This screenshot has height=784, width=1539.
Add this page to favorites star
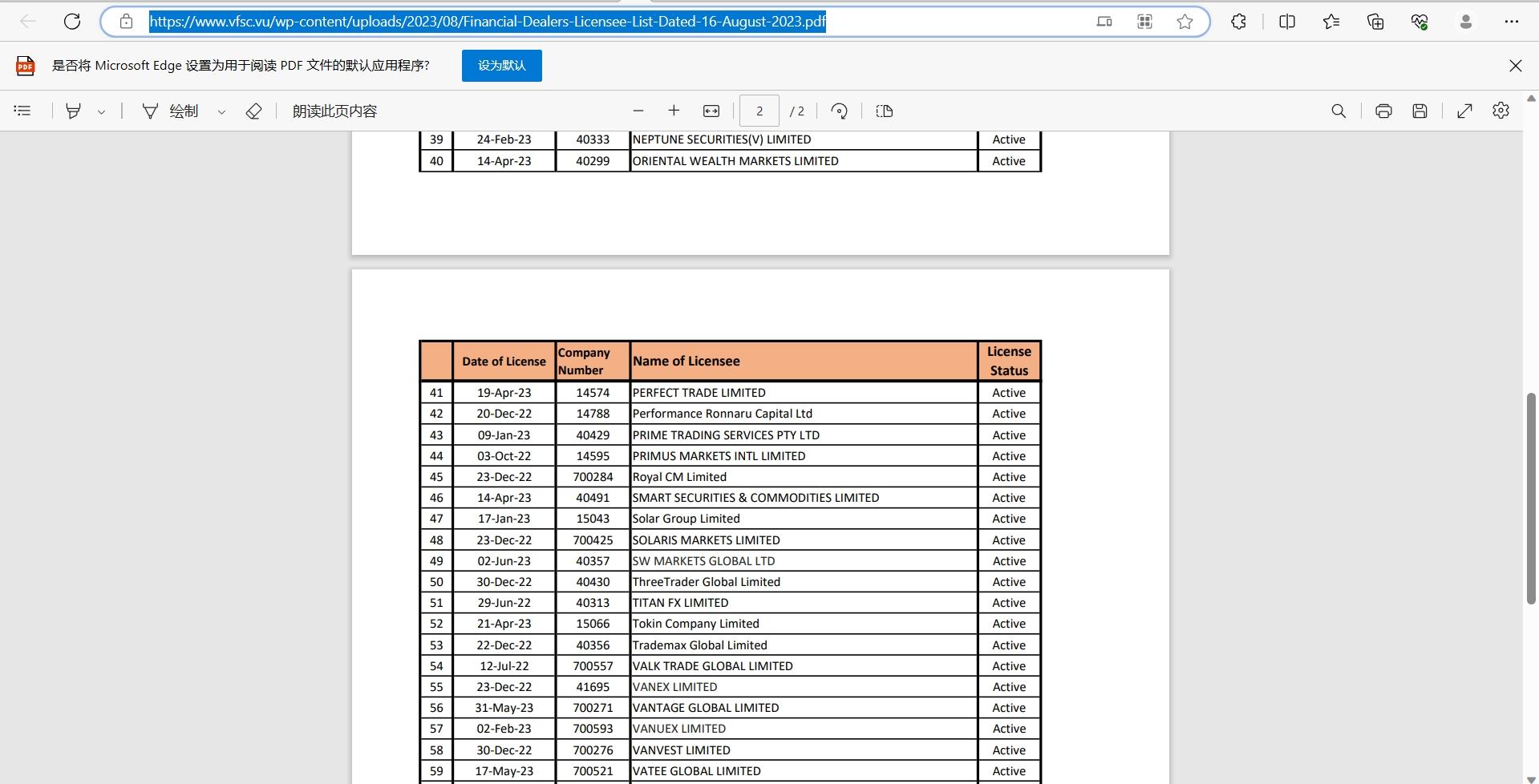(1185, 22)
